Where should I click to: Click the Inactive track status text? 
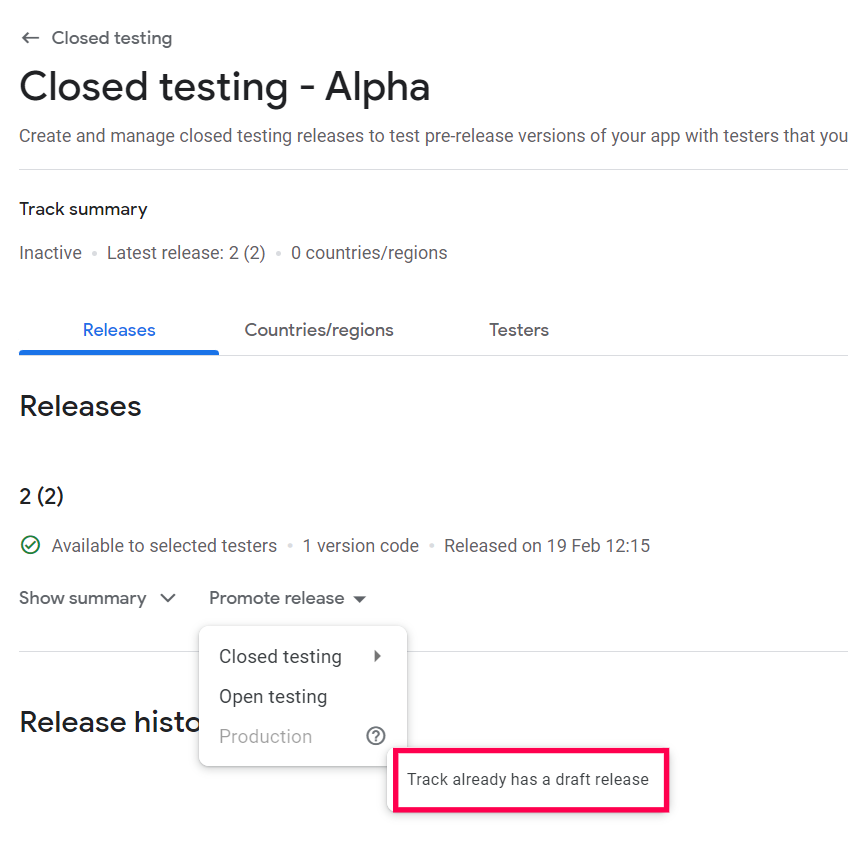point(50,253)
